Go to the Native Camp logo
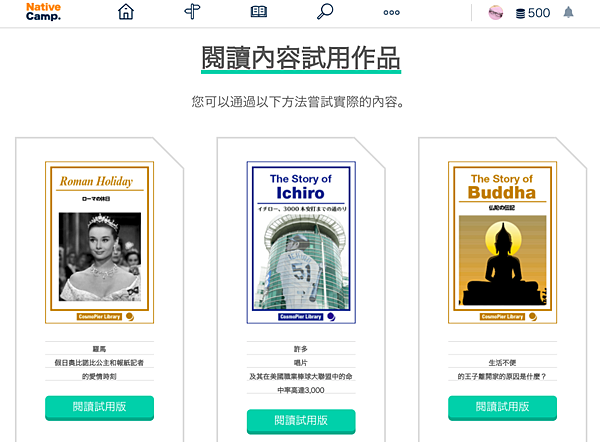This screenshot has width=600, height=442. [43, 12]
